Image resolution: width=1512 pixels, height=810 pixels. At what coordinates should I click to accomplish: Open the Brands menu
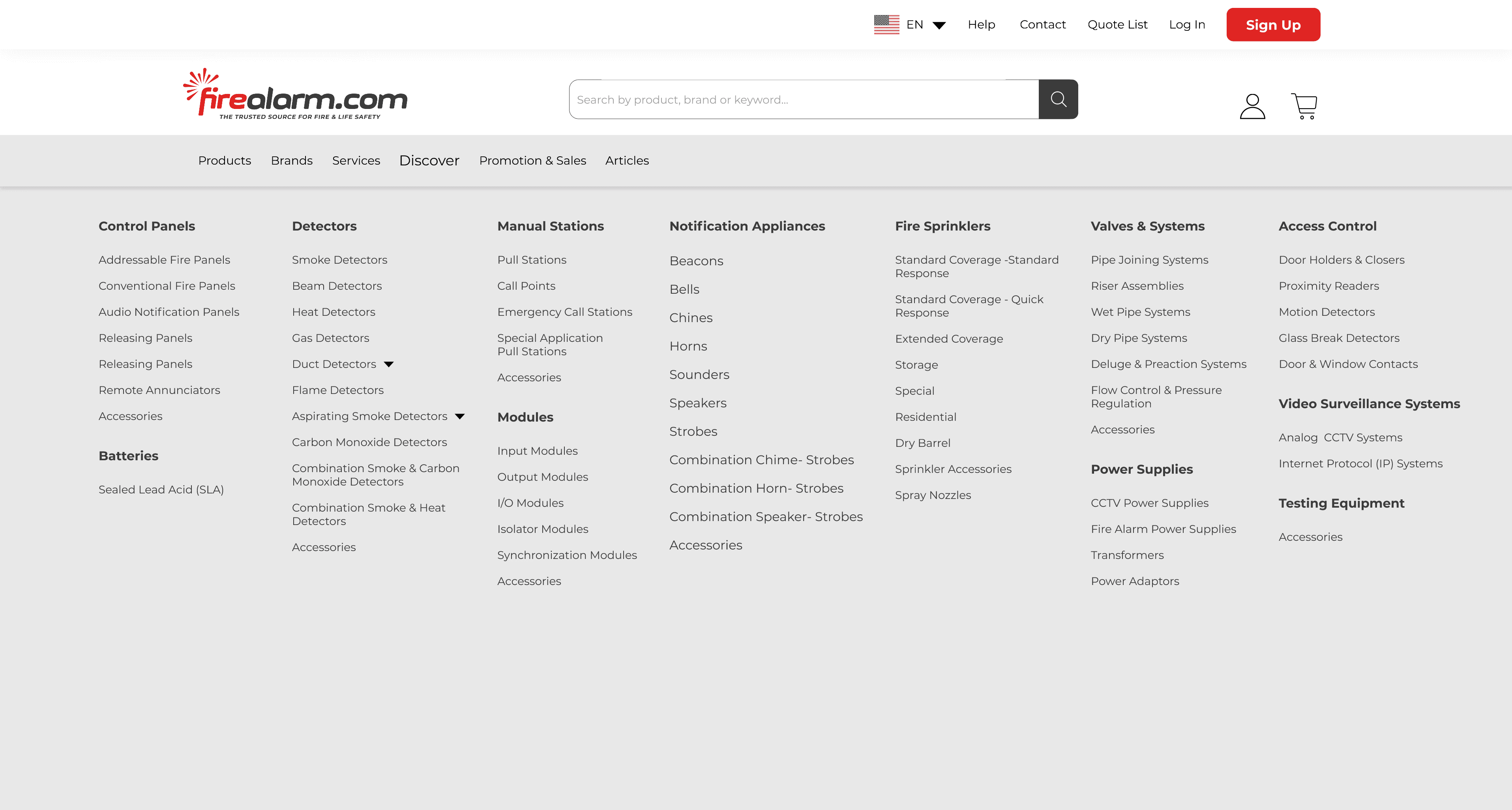pos(291,161)
